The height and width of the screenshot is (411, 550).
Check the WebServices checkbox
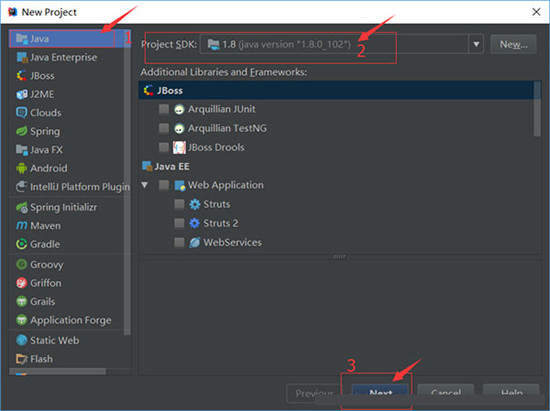coord(179,242)
